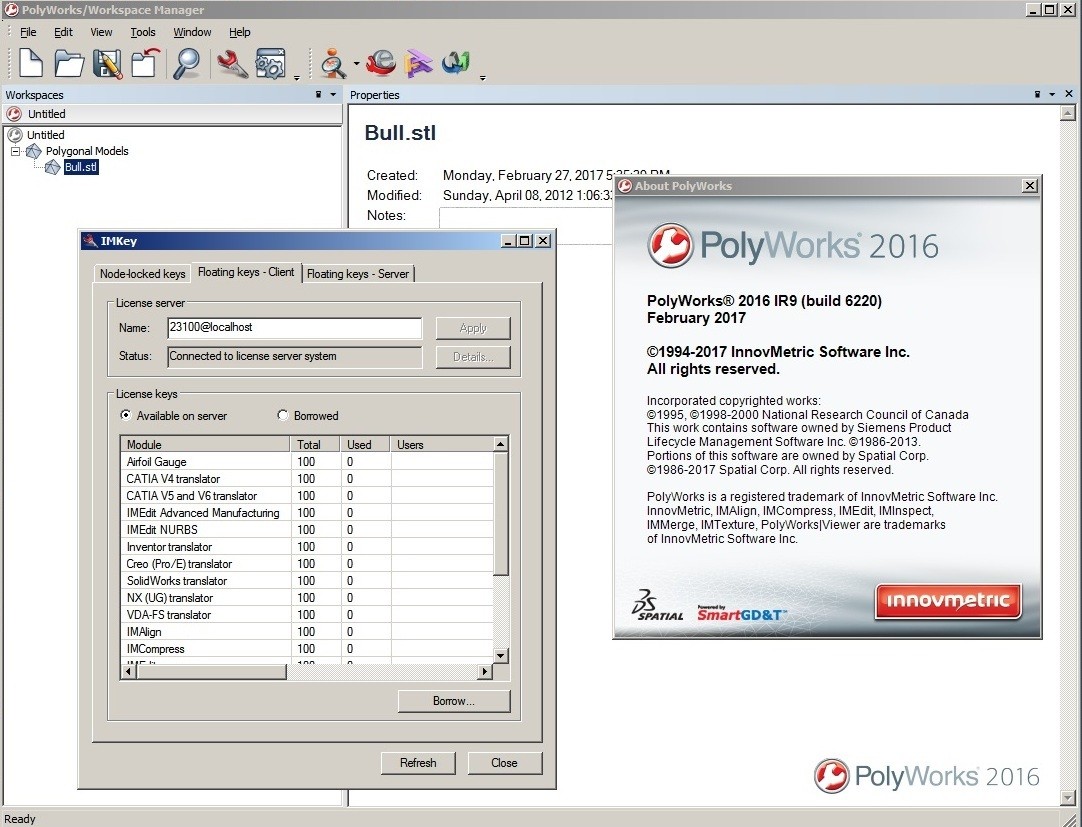Image resolution: width=1082 pixels, height=827 pixels.
Task: Switch to the Node-locked keys tab
Action: pos(142,274)
